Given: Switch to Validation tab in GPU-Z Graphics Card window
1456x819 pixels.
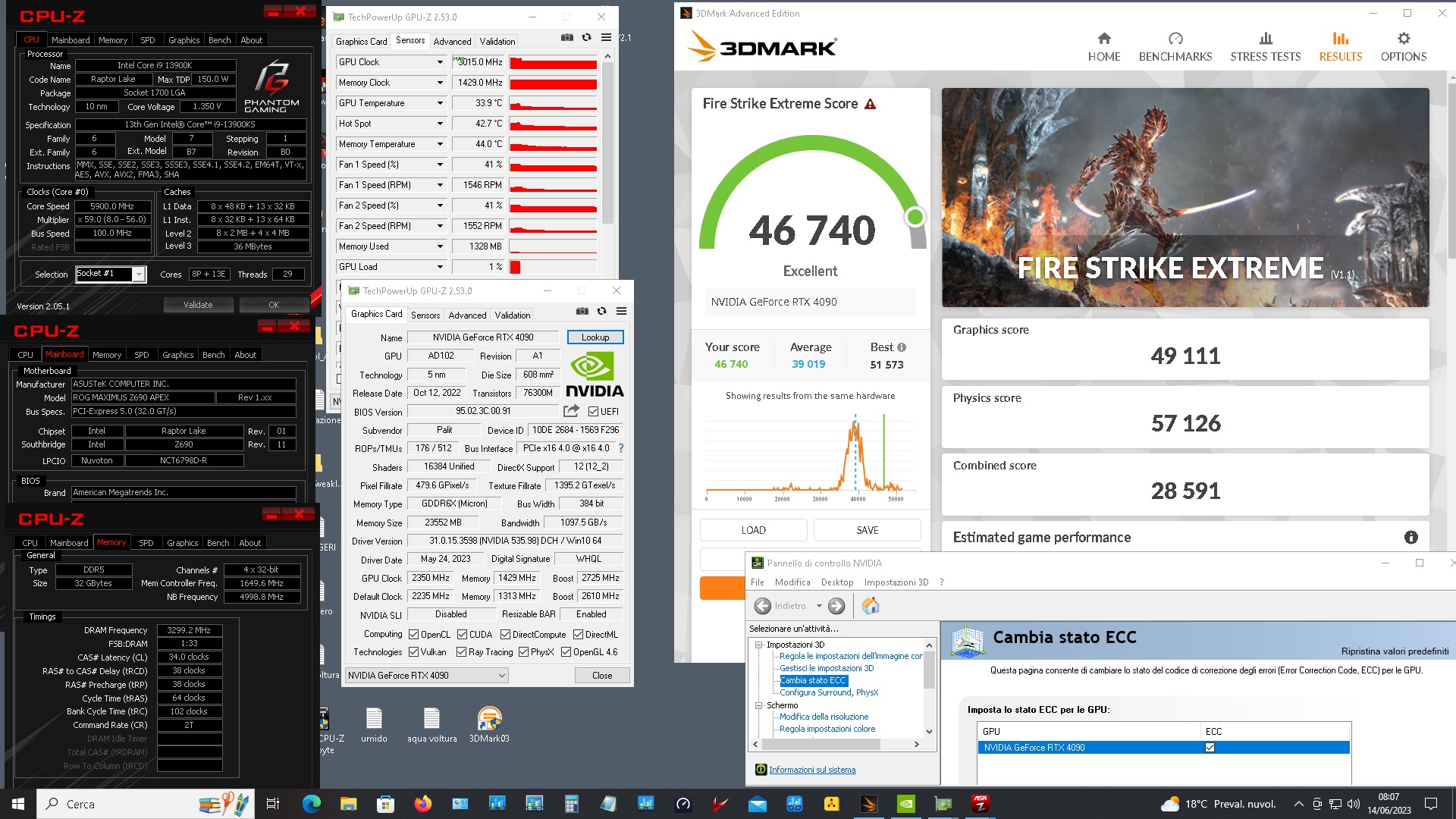Looking at the screenshot, I should [513, 315].
